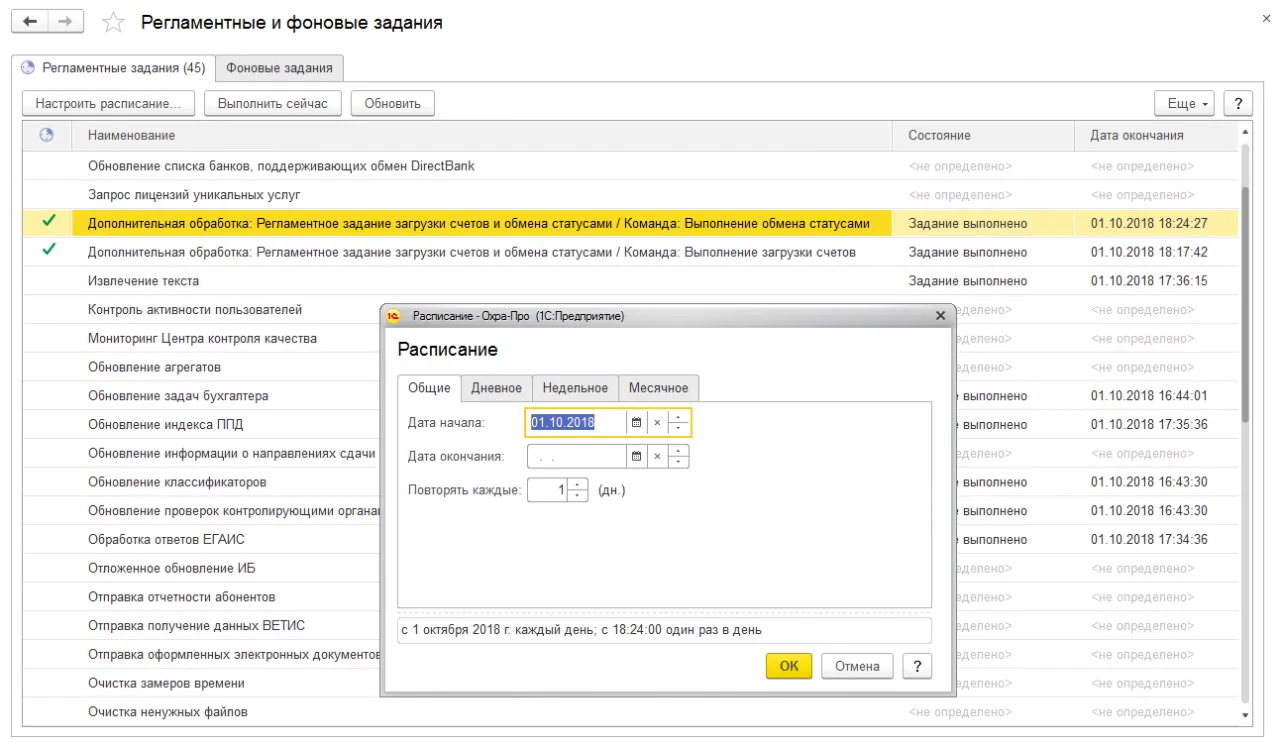Select the row Обновление задач бухгалтера
Viewport: 1280px width, 745px height.
point(202,396)
